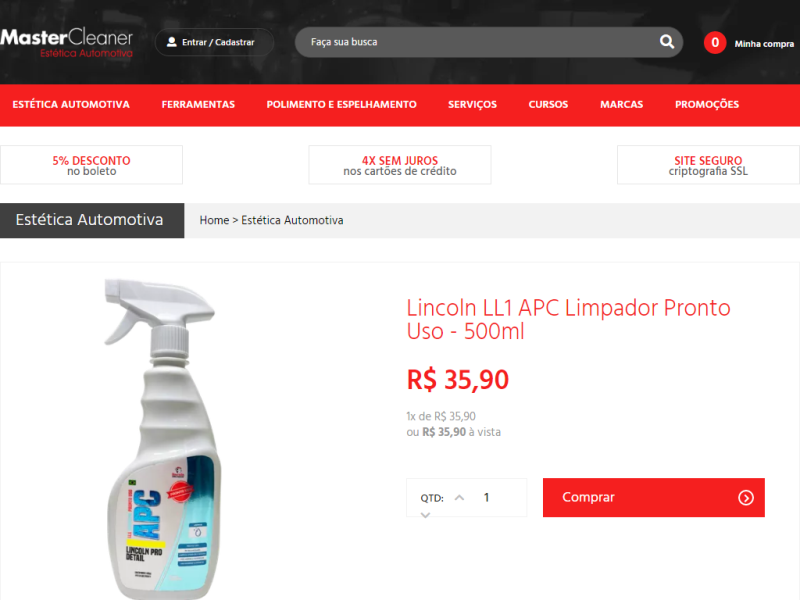This screenshot has height=600, width=800.
Task: Open the Marcas menu item
Action: [x=621, y=105]
